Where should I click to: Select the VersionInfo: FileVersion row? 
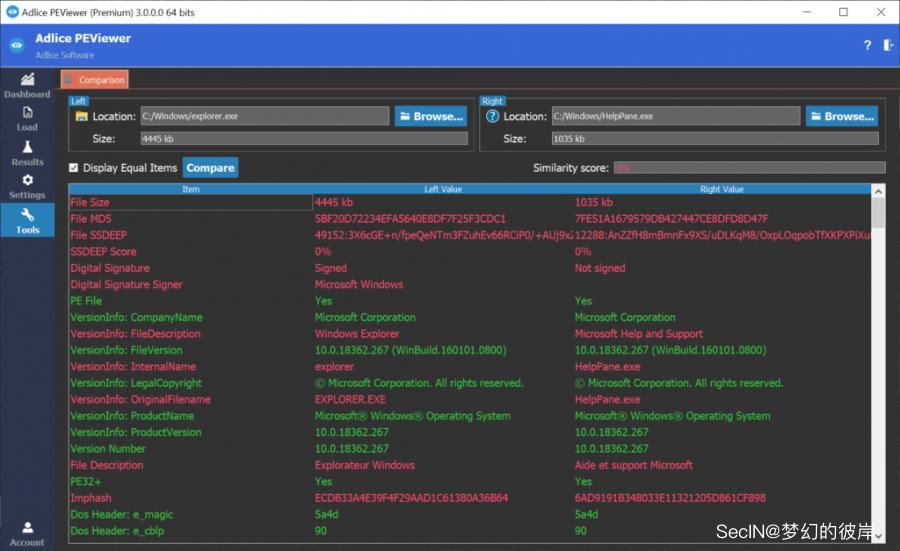(x=470, y=350)
